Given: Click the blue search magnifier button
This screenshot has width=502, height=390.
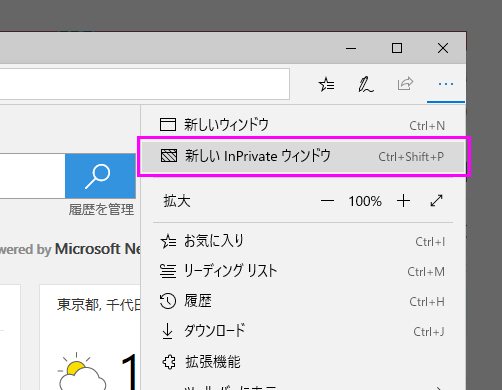Looking at the screenshot, I should [100, 176].
